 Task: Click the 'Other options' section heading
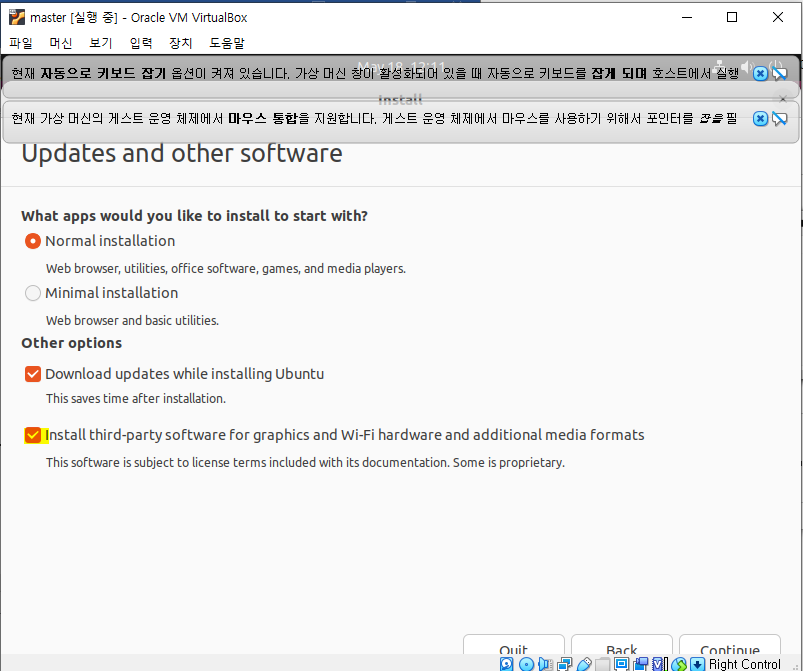tap(72, 343)
